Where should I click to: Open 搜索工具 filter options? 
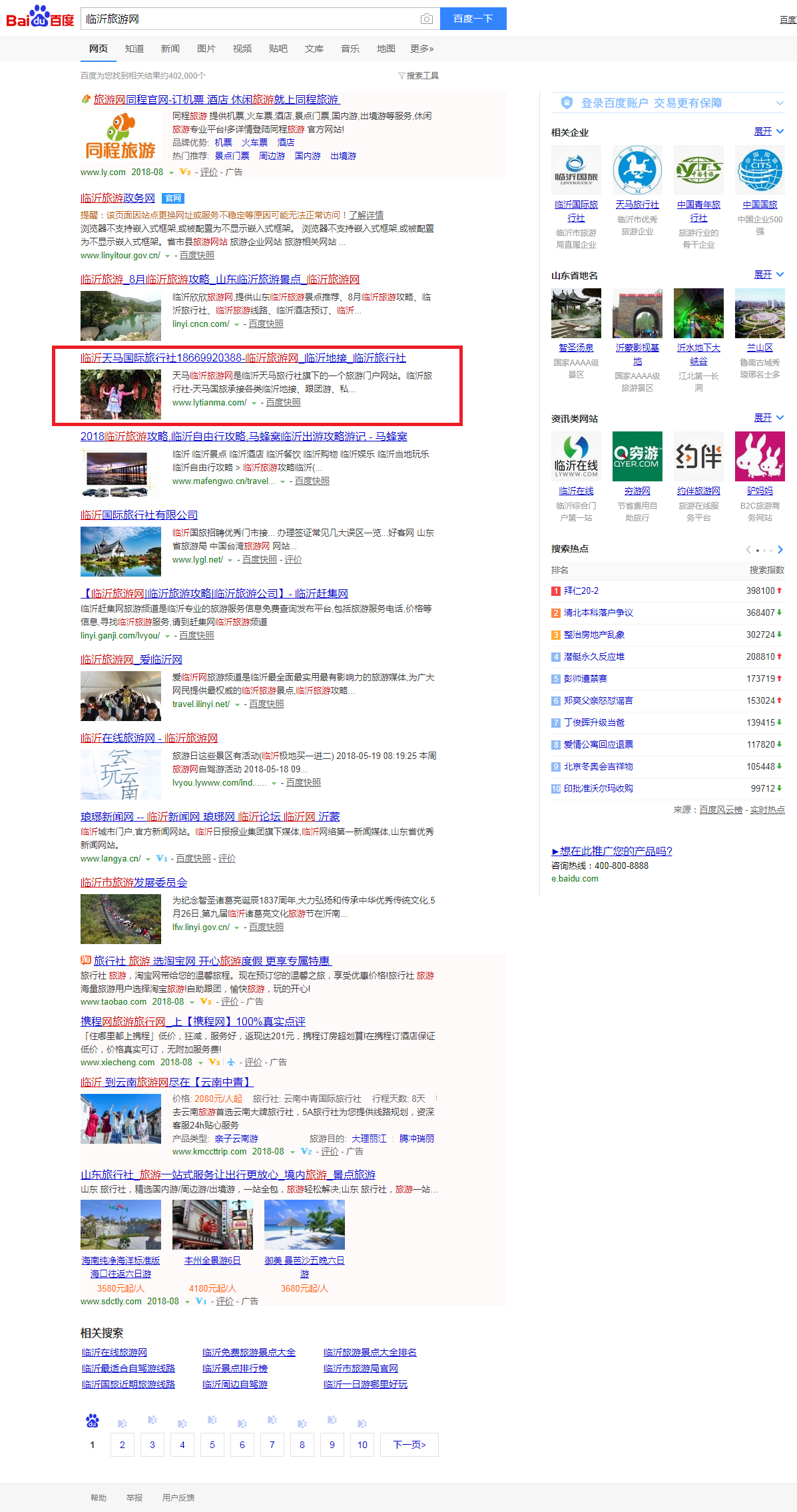419,76
